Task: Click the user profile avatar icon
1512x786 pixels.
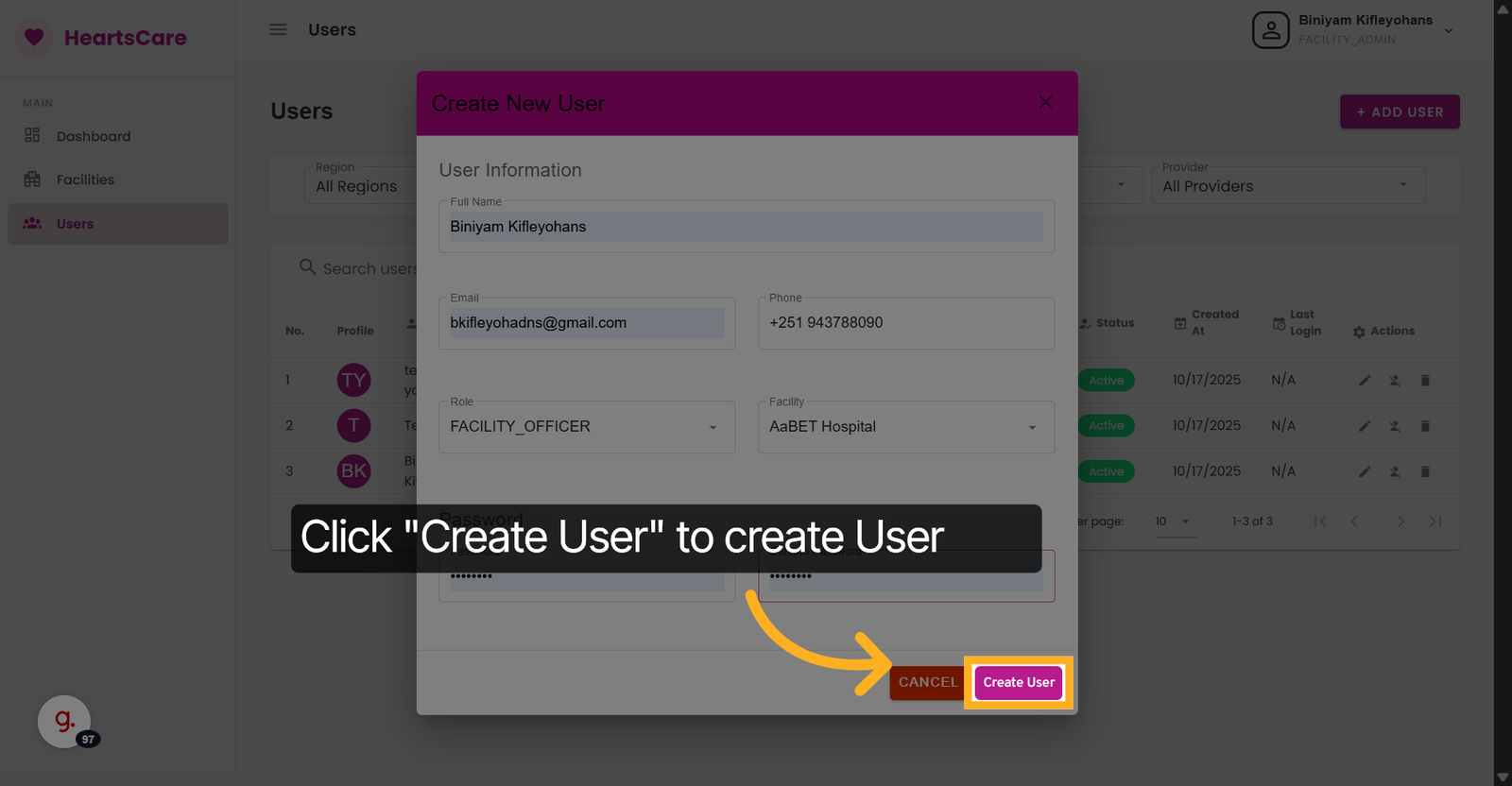Action: tap(1270, 30)
